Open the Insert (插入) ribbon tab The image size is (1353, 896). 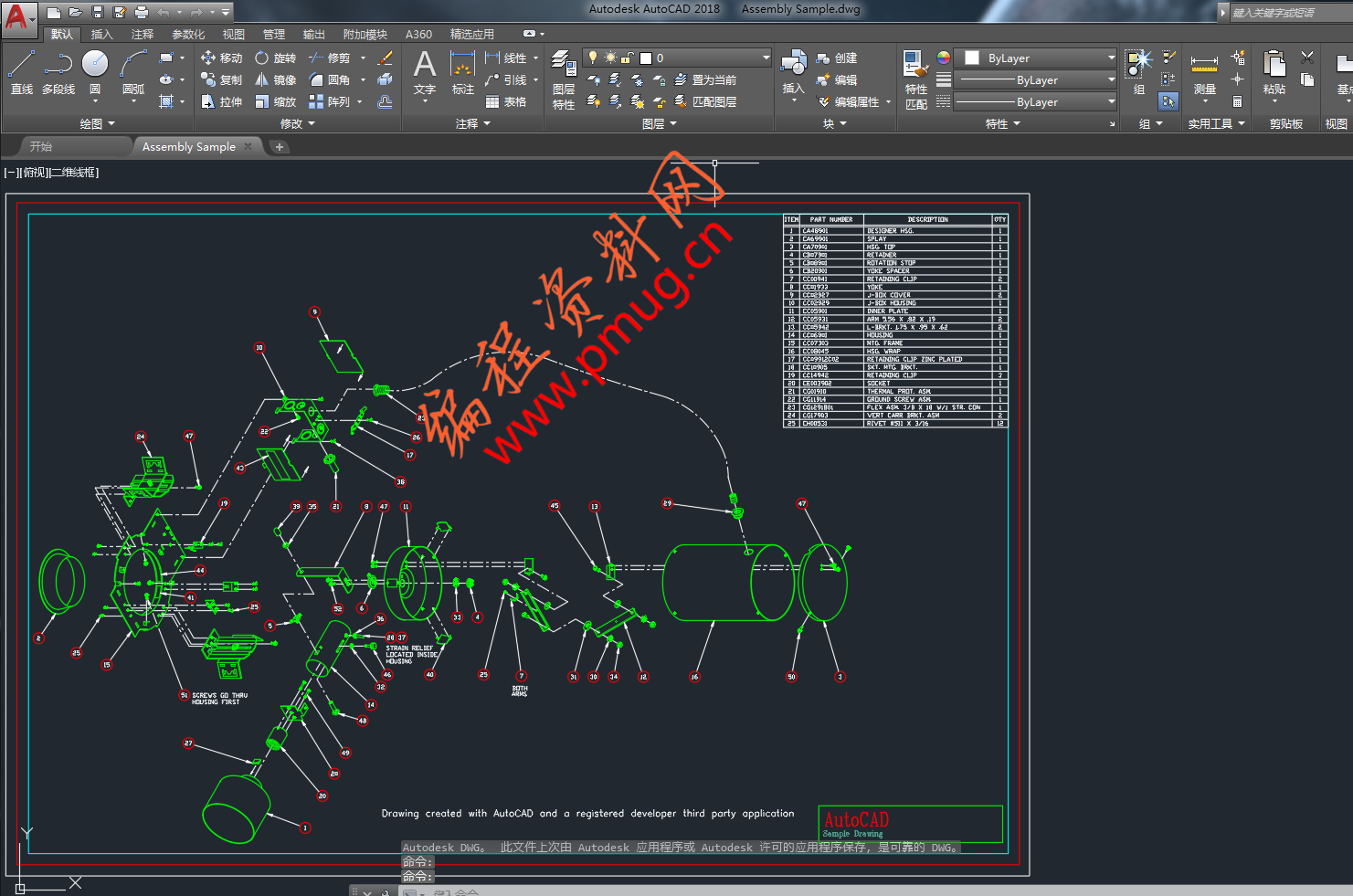[x=102, y=34]
